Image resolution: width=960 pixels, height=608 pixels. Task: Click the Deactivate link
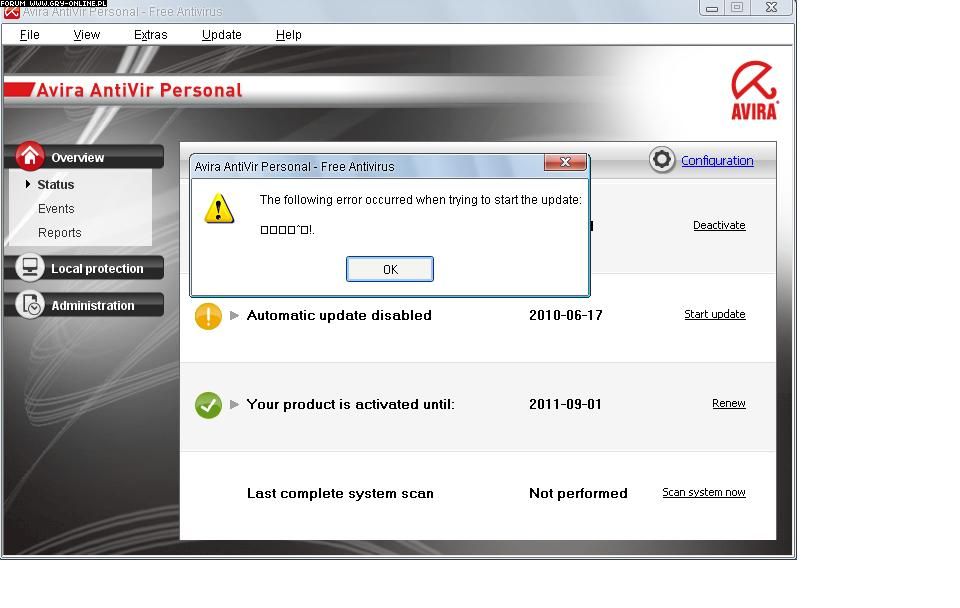pyautogui.click(x=719, y=225)
